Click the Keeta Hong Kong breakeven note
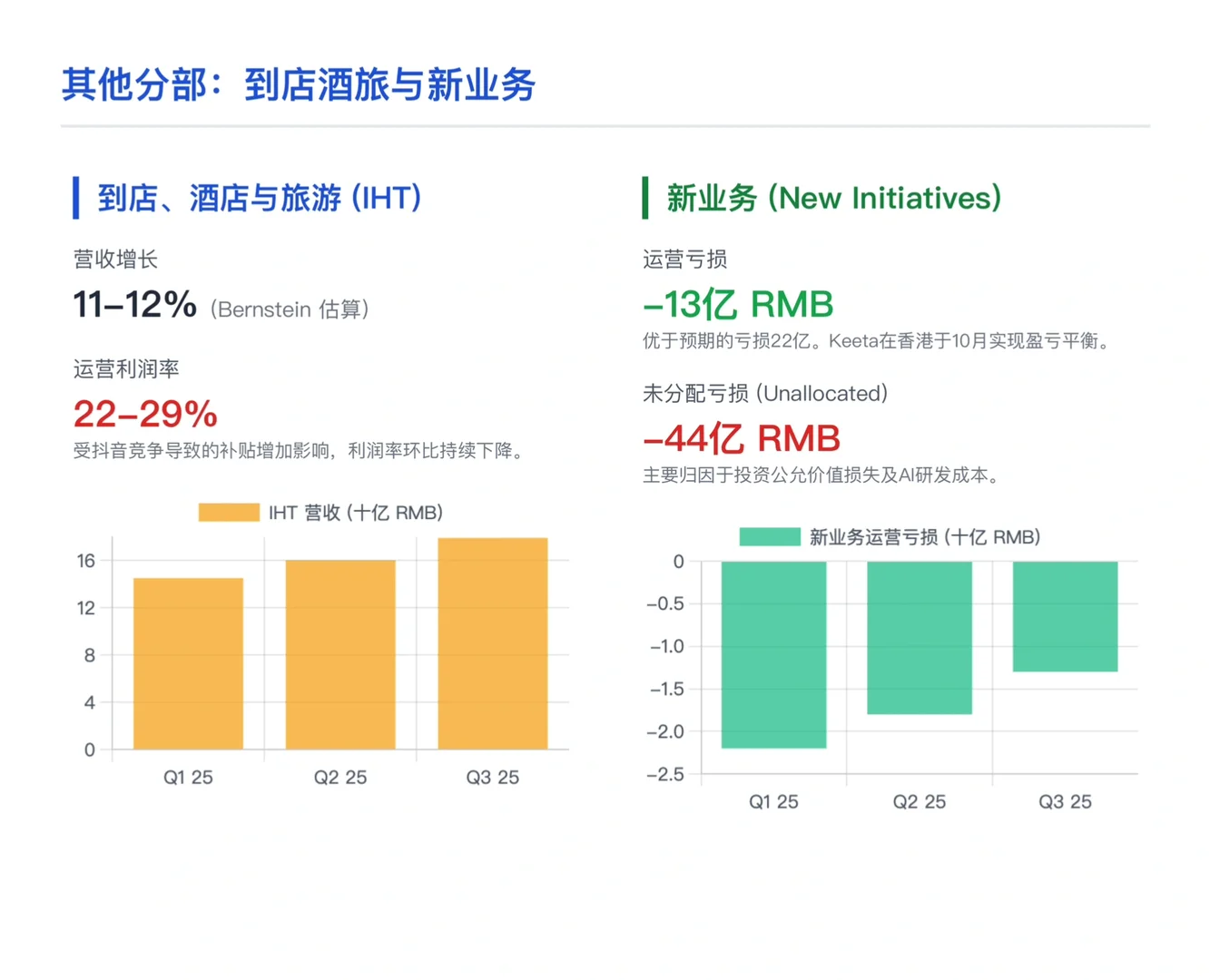The height and width of the screenshot is (980, 1210). (876, 343)
